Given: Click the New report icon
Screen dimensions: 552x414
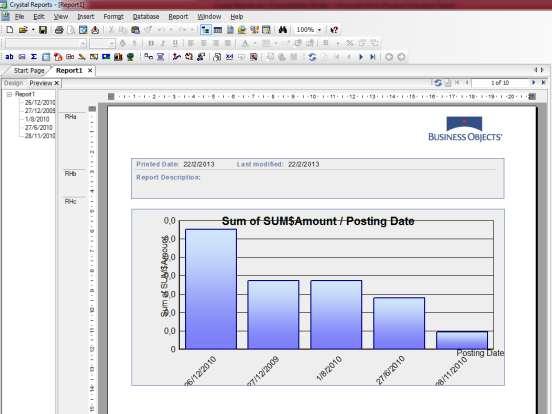Looking at the screenshot, I should (10, 30).
